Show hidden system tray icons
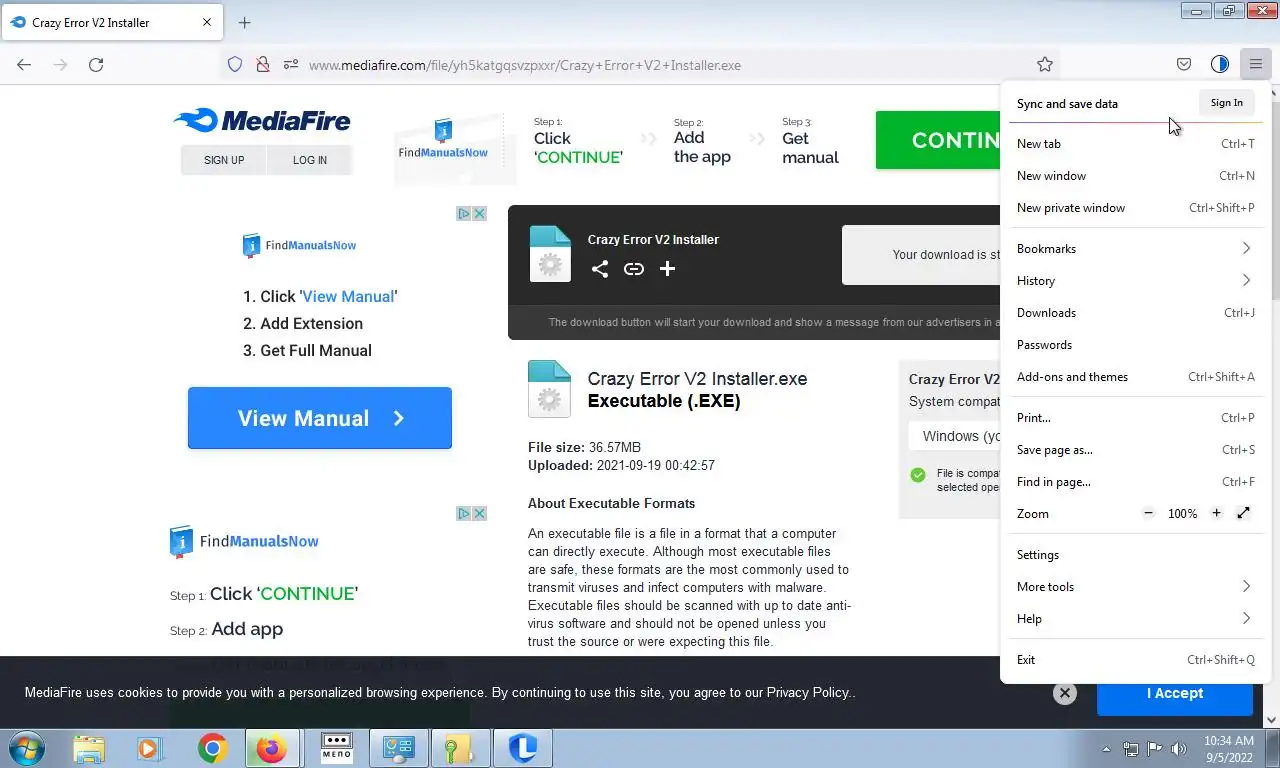Viewport: 1280px width, 768px height. click(1107, 748)
